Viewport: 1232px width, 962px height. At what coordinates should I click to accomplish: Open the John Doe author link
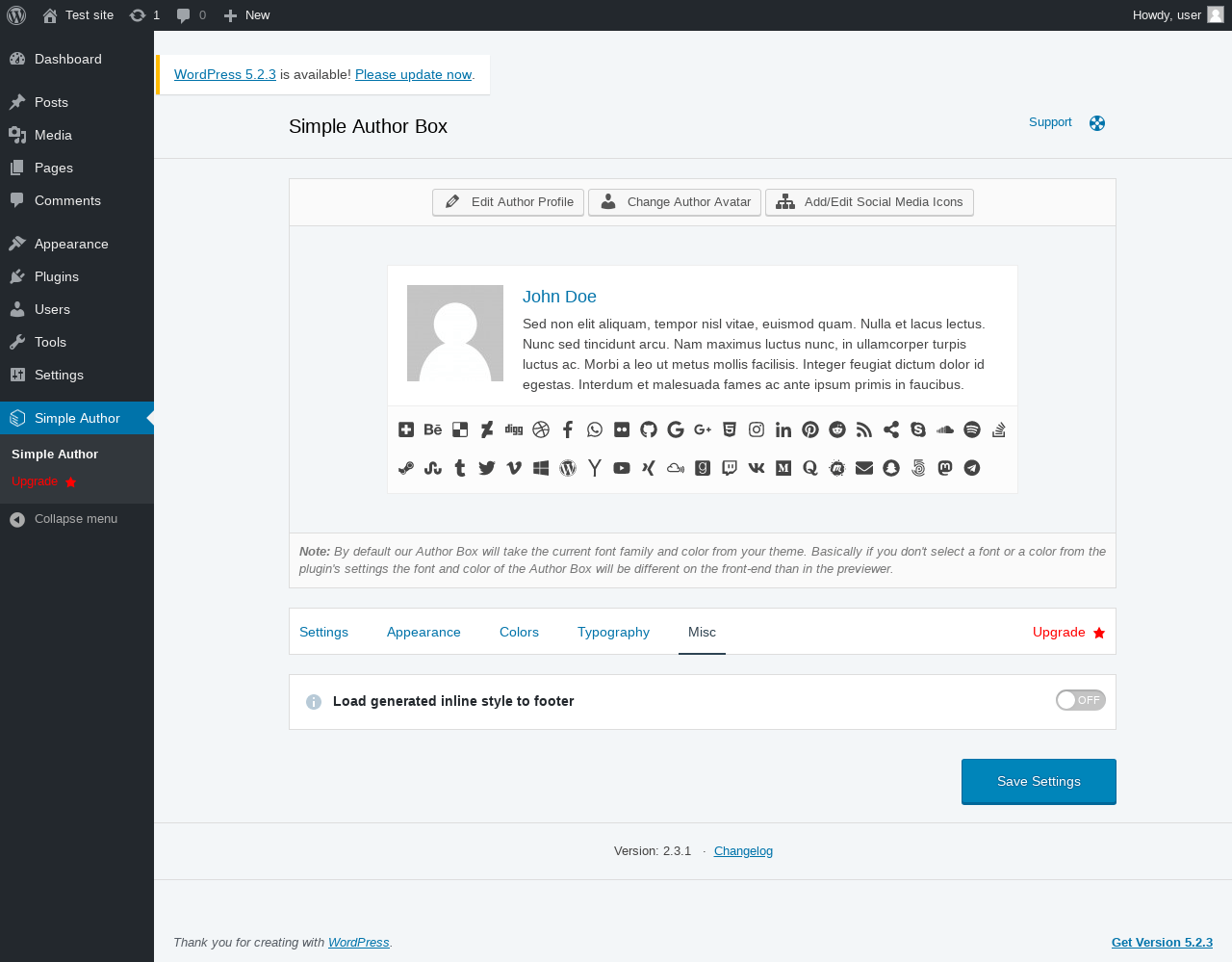[559, 297]
